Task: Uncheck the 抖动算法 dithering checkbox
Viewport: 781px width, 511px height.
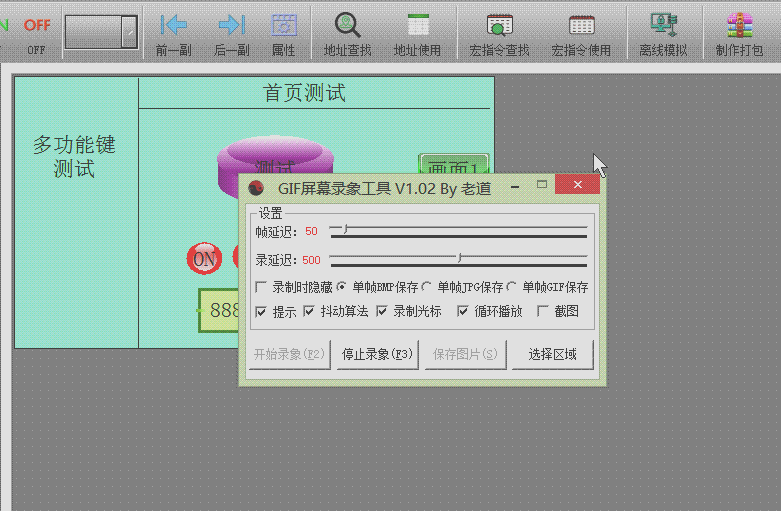Action: point(309,312)
